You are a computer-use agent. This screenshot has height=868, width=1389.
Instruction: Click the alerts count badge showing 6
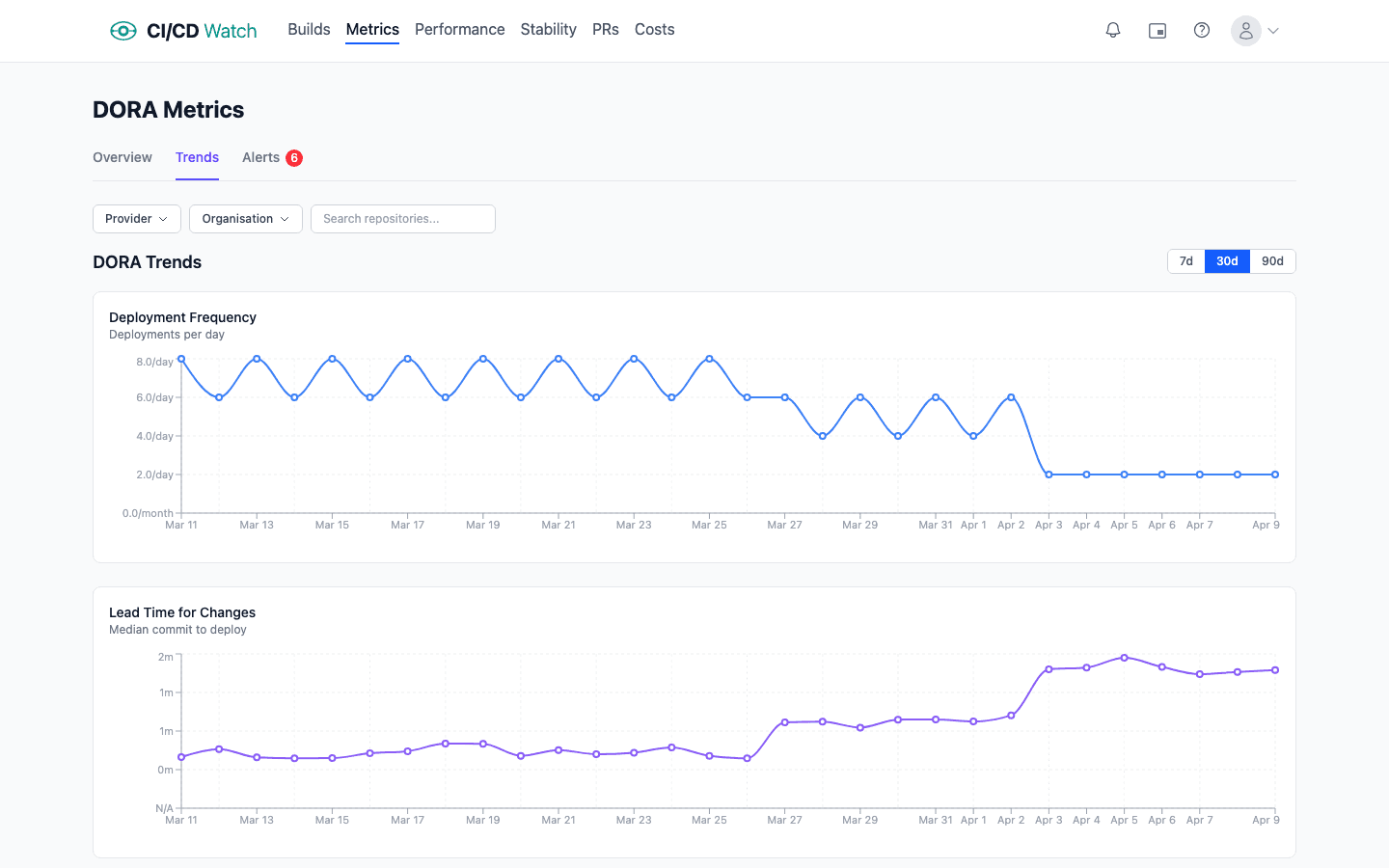pyautogui.click(x=294, y=156)
